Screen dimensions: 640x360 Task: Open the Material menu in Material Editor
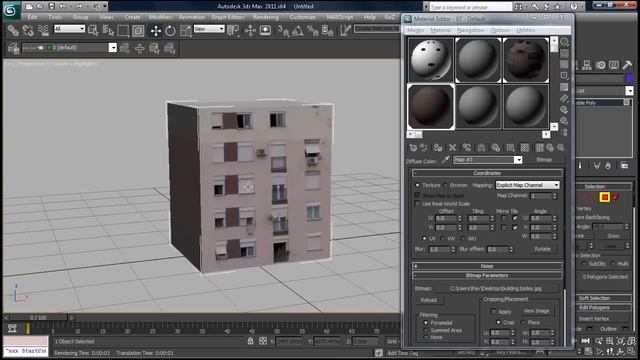440,31
